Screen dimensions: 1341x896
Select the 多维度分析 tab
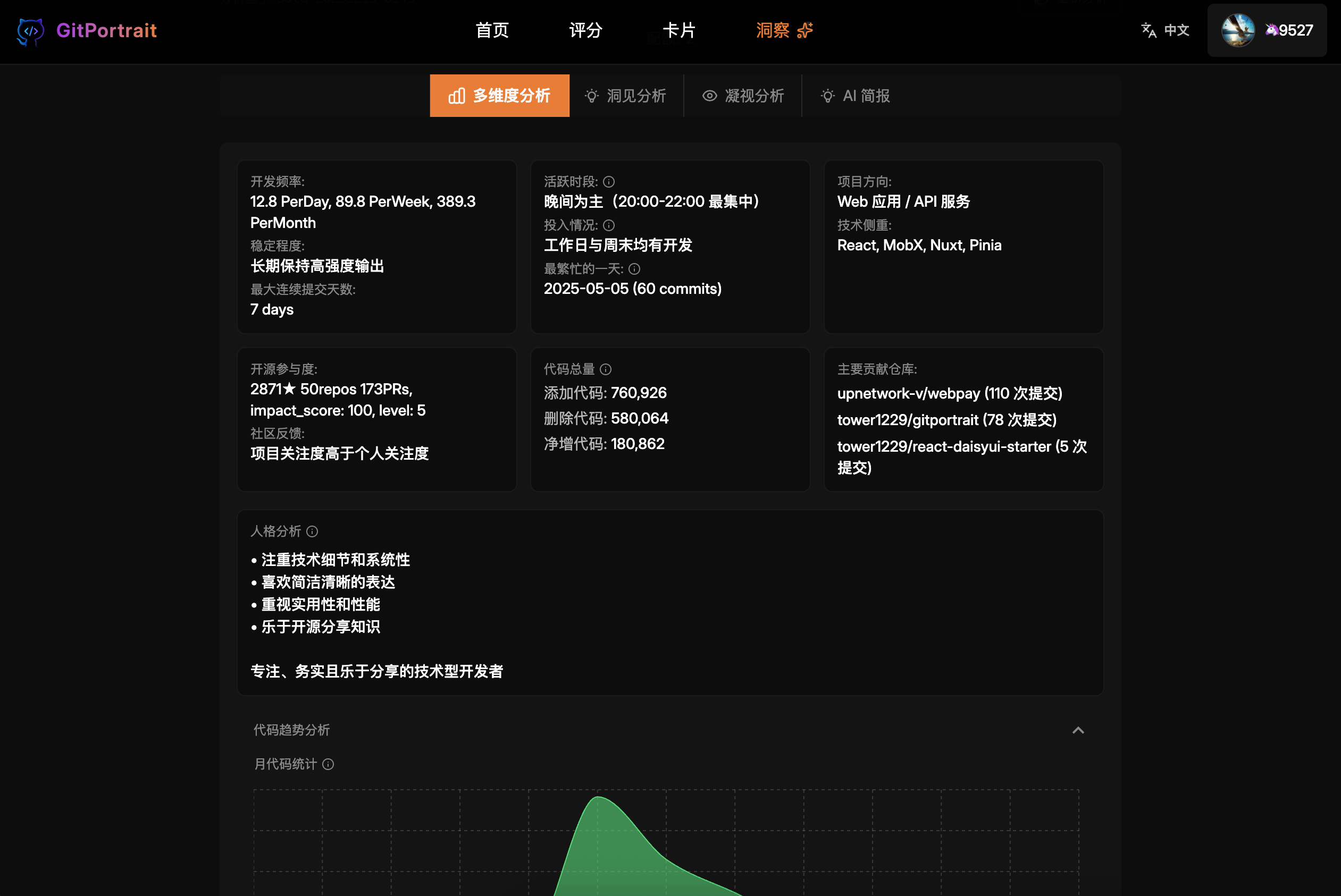pyautogui.click(x=500, y=96)
